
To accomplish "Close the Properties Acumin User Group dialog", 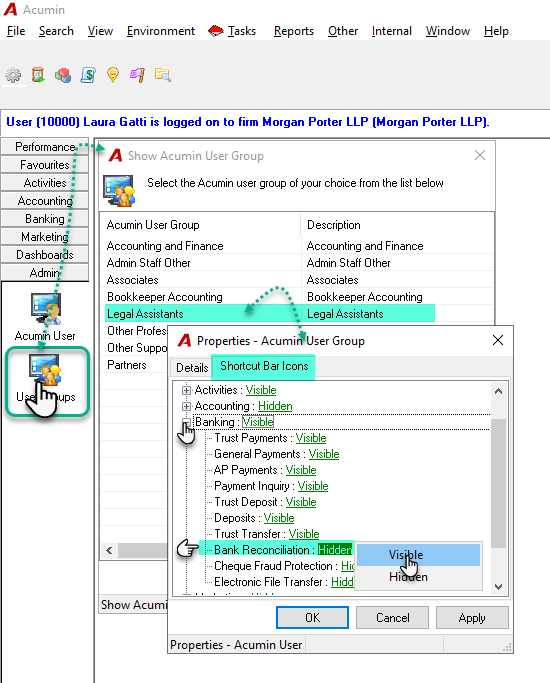I will (x=498, y=340).
